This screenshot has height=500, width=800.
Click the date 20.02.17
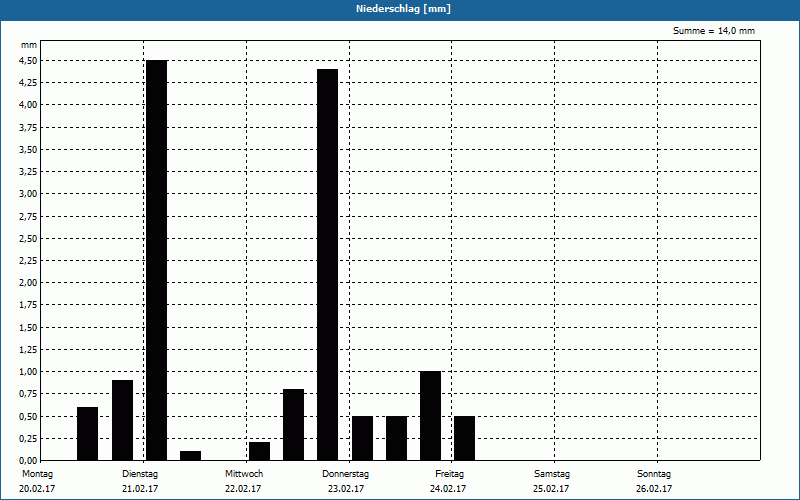click(x=37, y=489)
